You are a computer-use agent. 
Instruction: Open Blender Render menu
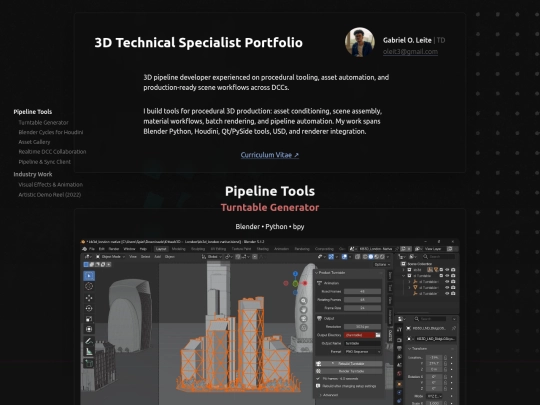pyautogui.click(x=114, y=249)
